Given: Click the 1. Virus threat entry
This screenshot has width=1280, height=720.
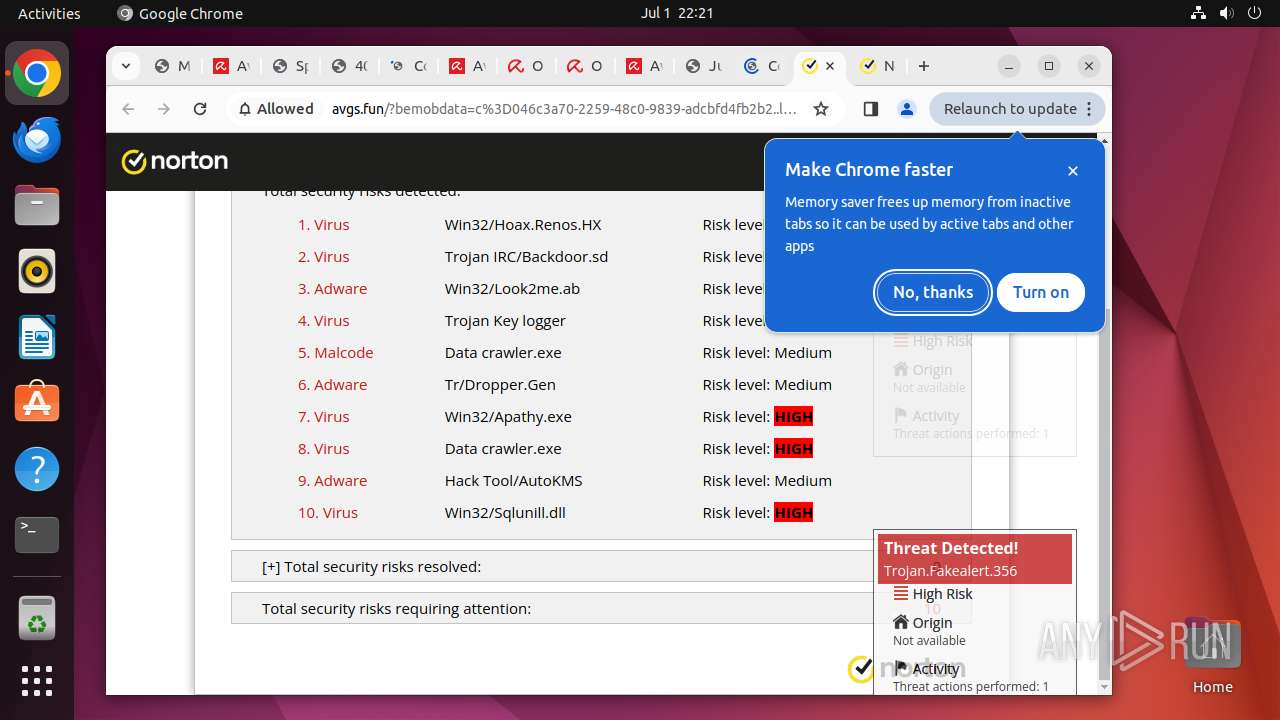Looking at the screenshot, I should pyautogui.click(x=323, y=224).
